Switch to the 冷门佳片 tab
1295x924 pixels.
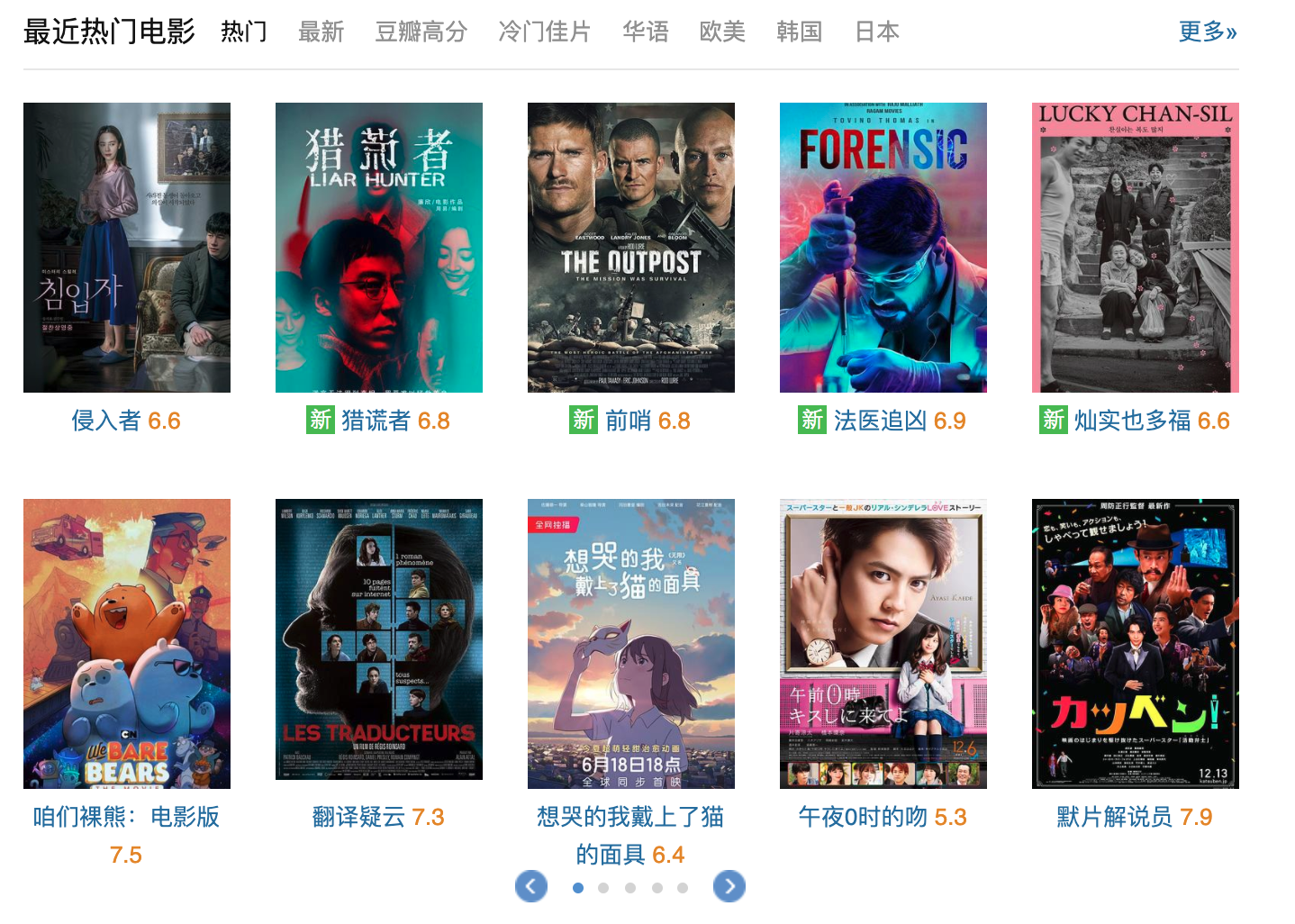tap(545, 32)
